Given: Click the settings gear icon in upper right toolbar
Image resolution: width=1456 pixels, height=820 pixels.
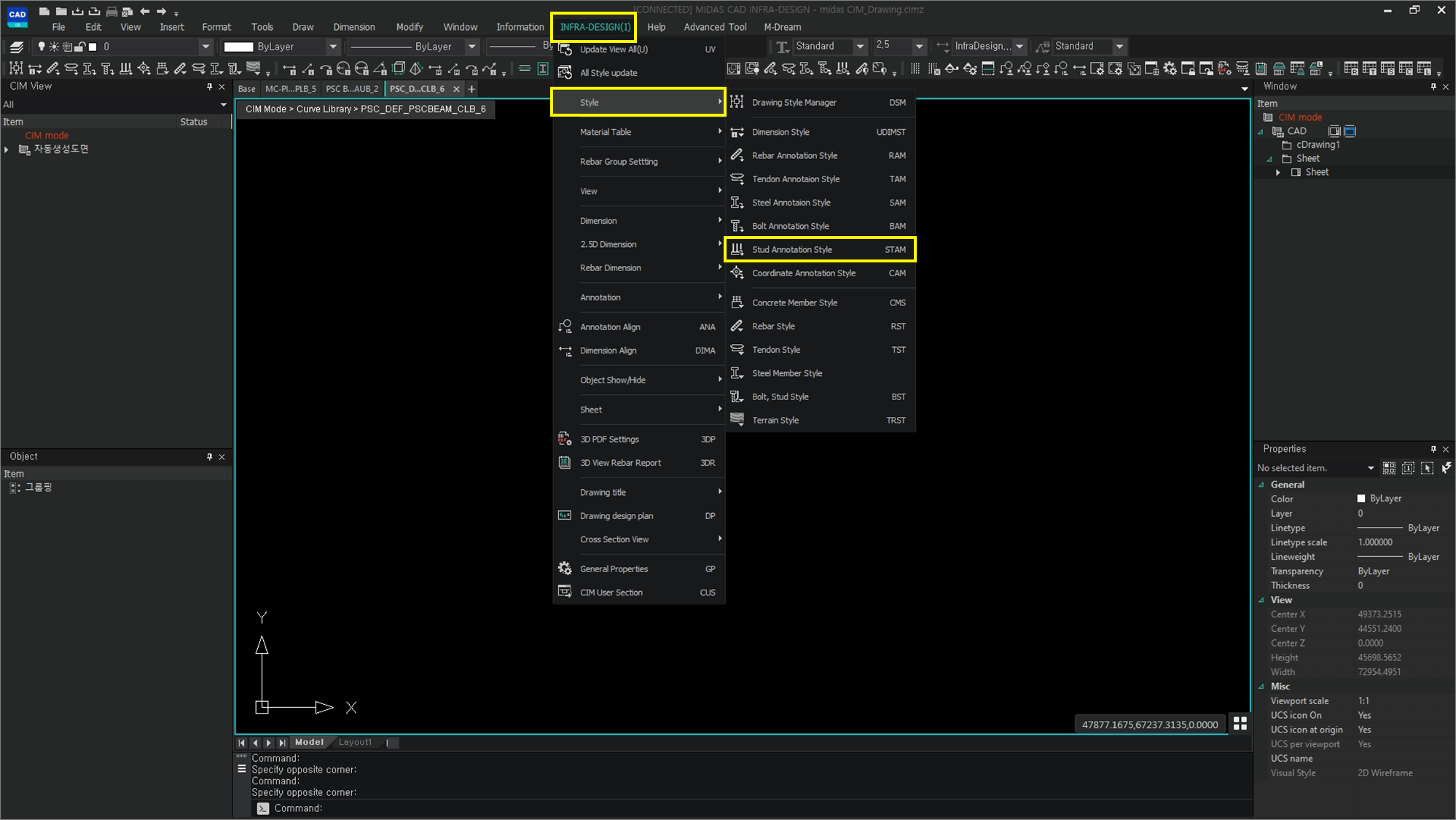Looking at the screenshot, I should click(1170, 69).
